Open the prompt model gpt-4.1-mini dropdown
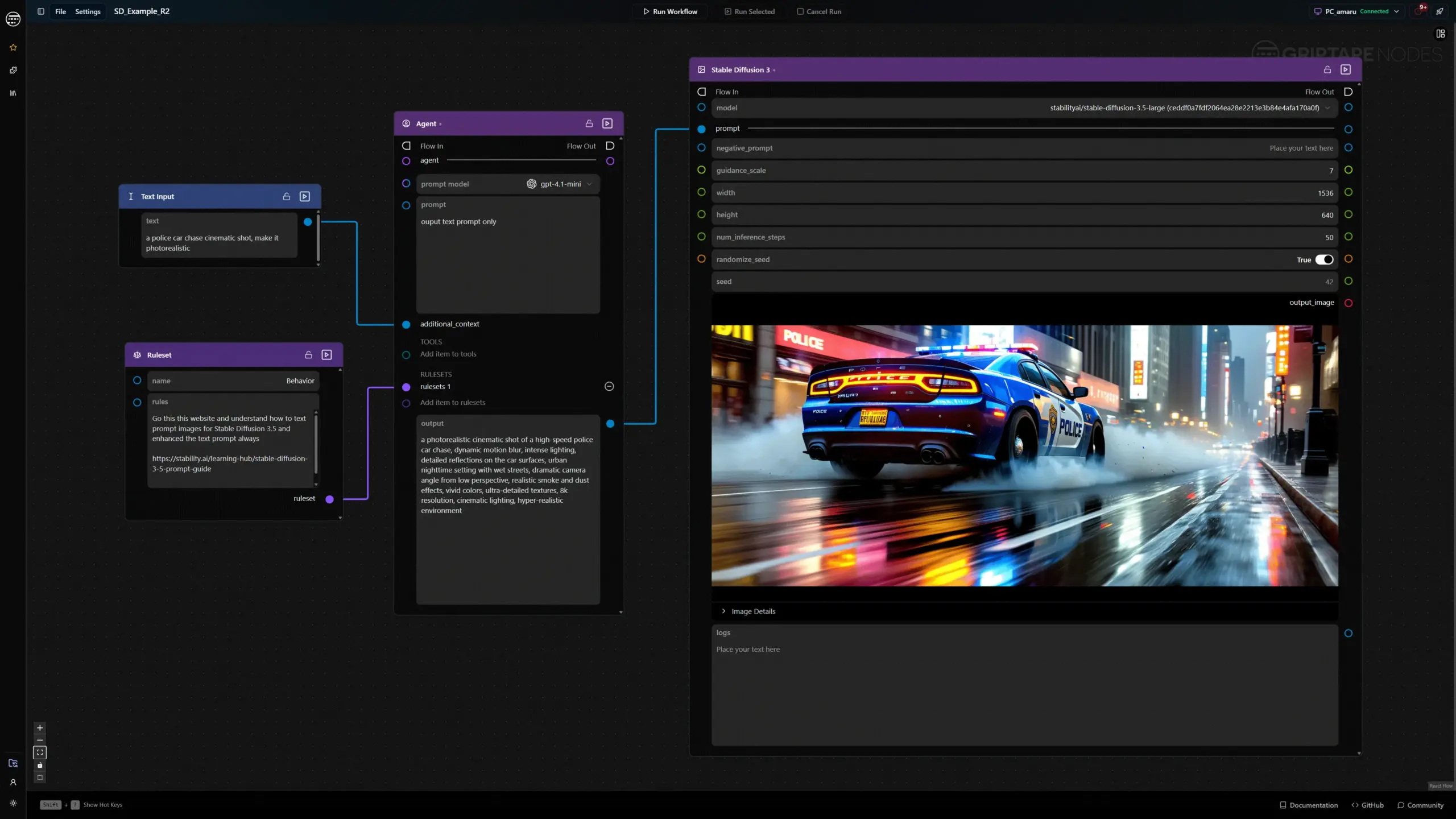1456x819 pixels. pos(560,184)
